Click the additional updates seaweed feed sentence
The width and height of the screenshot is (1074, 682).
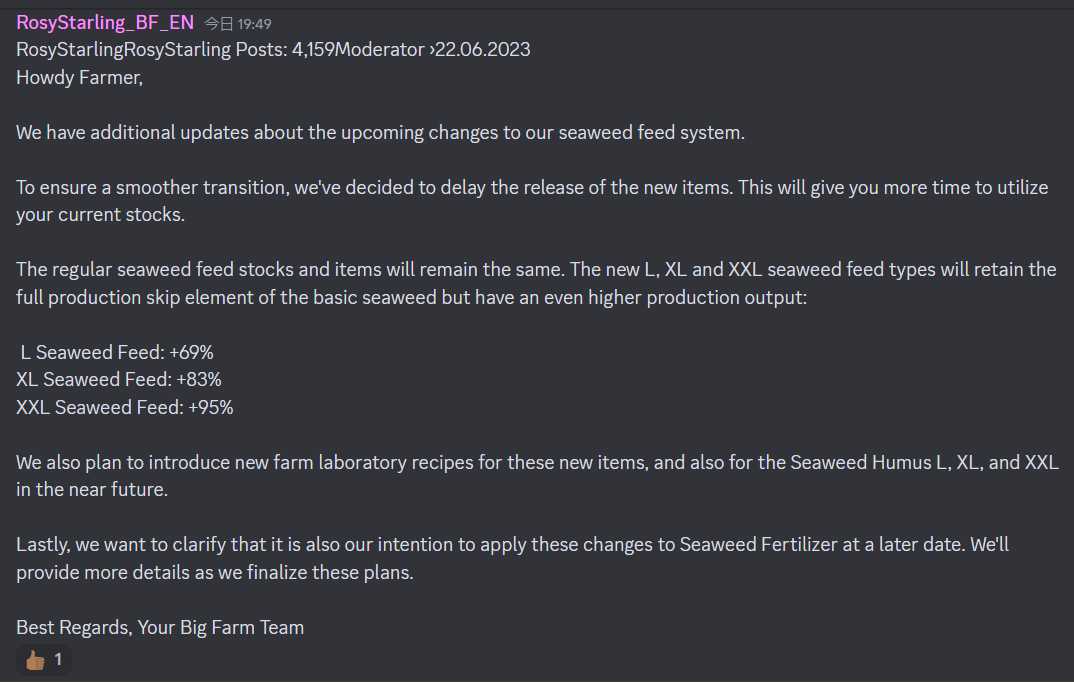coord(380,132)
